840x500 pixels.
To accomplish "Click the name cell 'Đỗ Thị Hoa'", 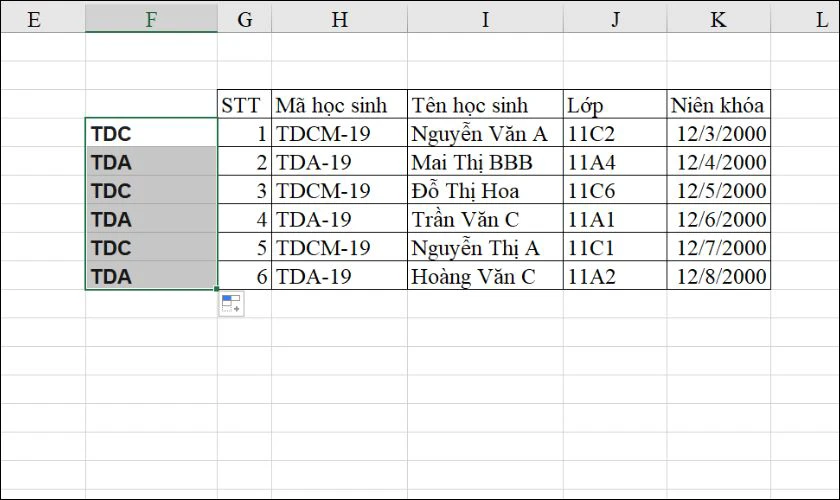I will coord(485,190).
